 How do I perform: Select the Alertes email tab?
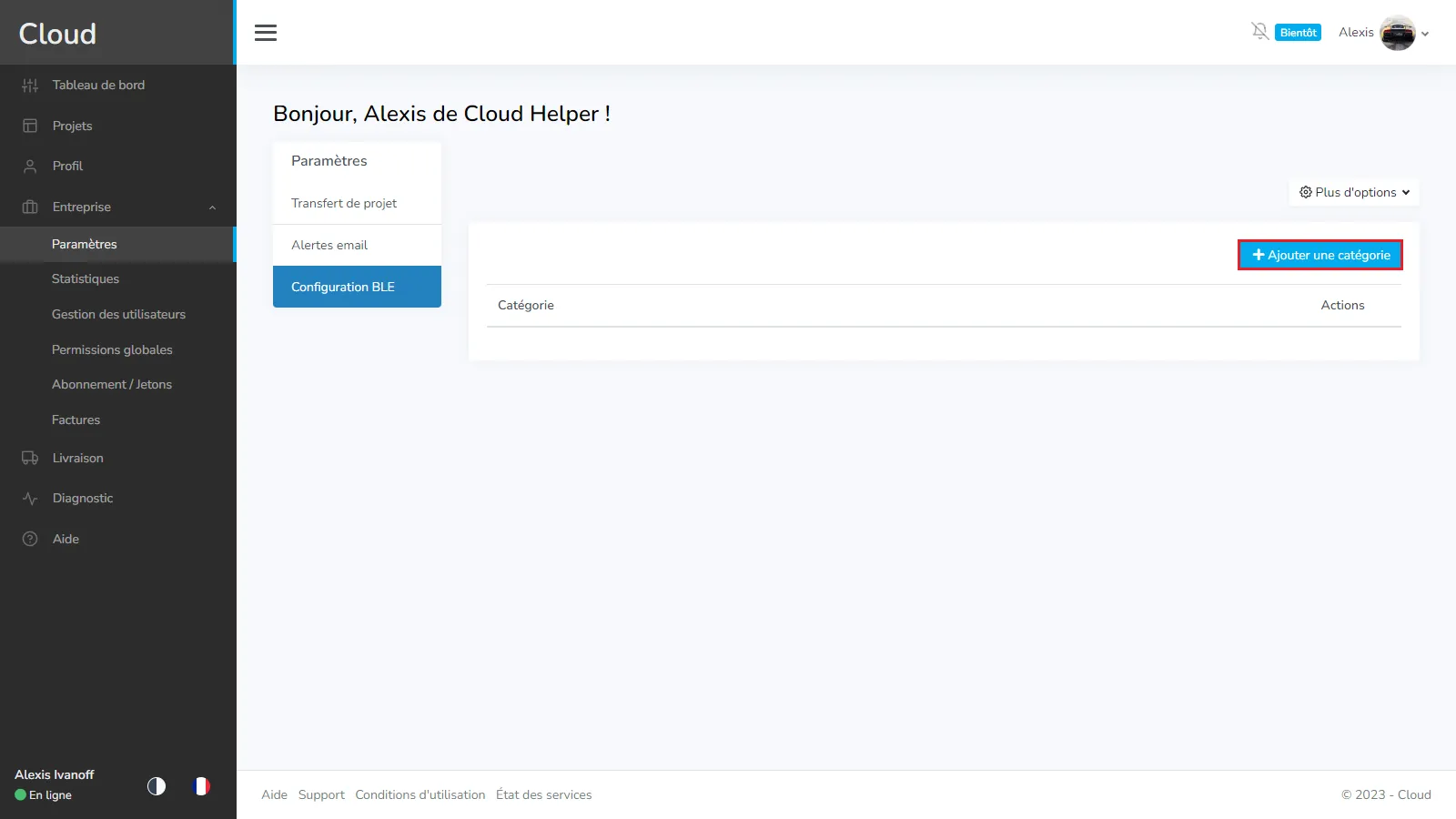click(x=329, y=245)
